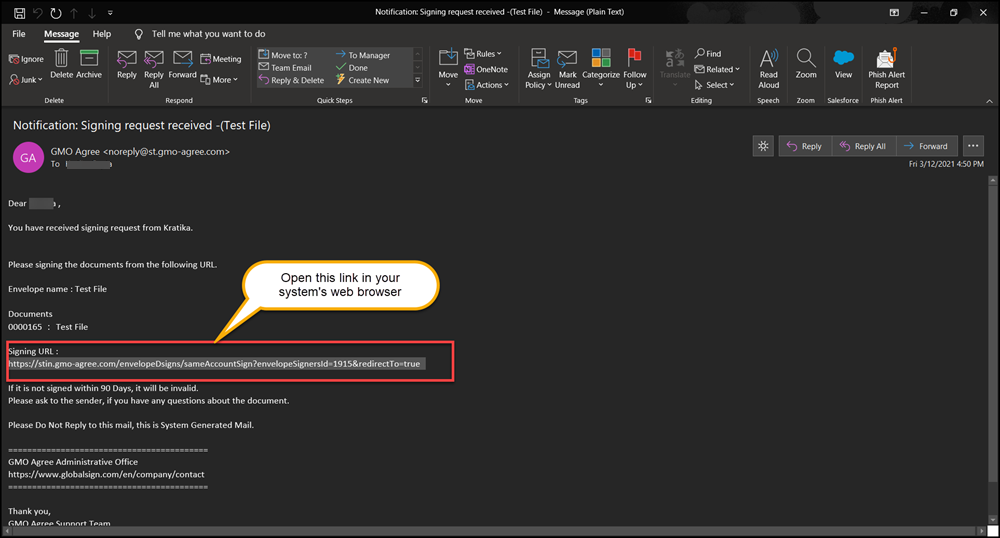Expand the Junk dropdown

pyautogui.click(x=26, y=80)
